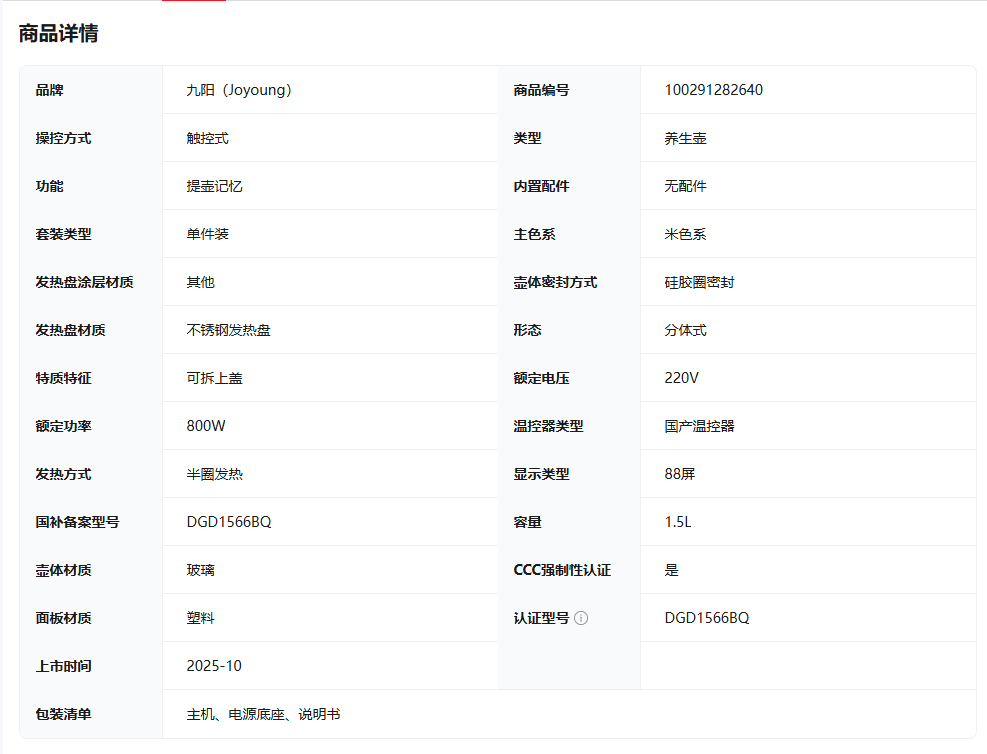
Task: Click the 不锈钢发热盘 heating plate value
Action: click(x=228, y=330)
